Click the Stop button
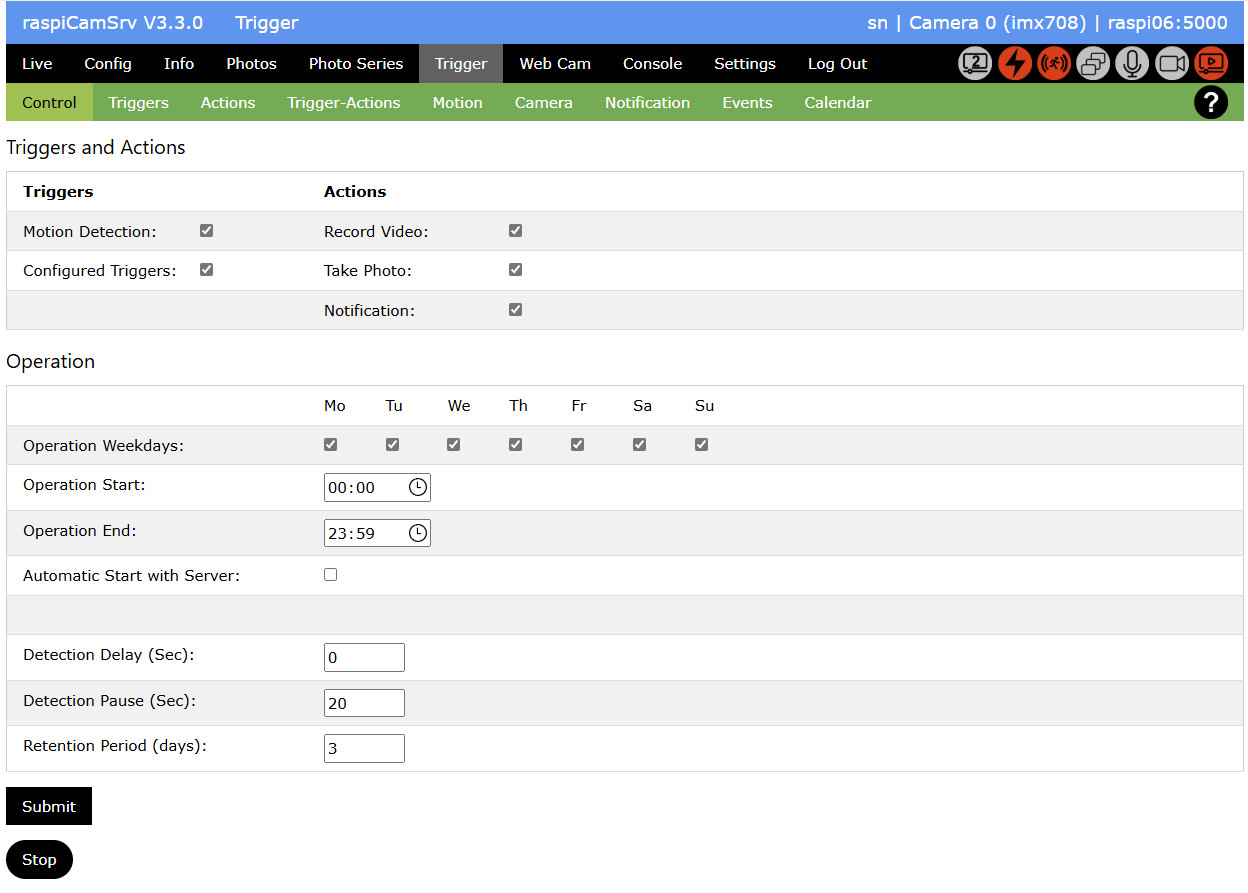The height and width of the screenshot is (893, 1248). 39,859
